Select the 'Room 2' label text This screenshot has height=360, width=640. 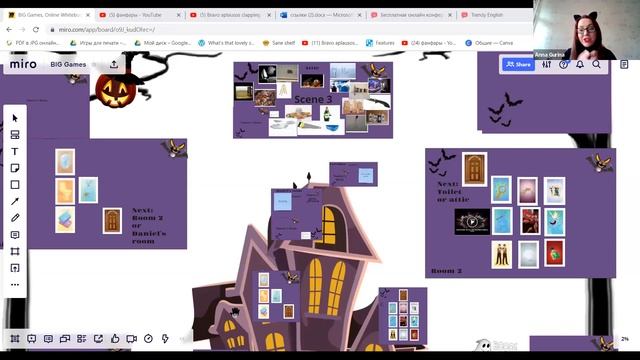[447, 271]
